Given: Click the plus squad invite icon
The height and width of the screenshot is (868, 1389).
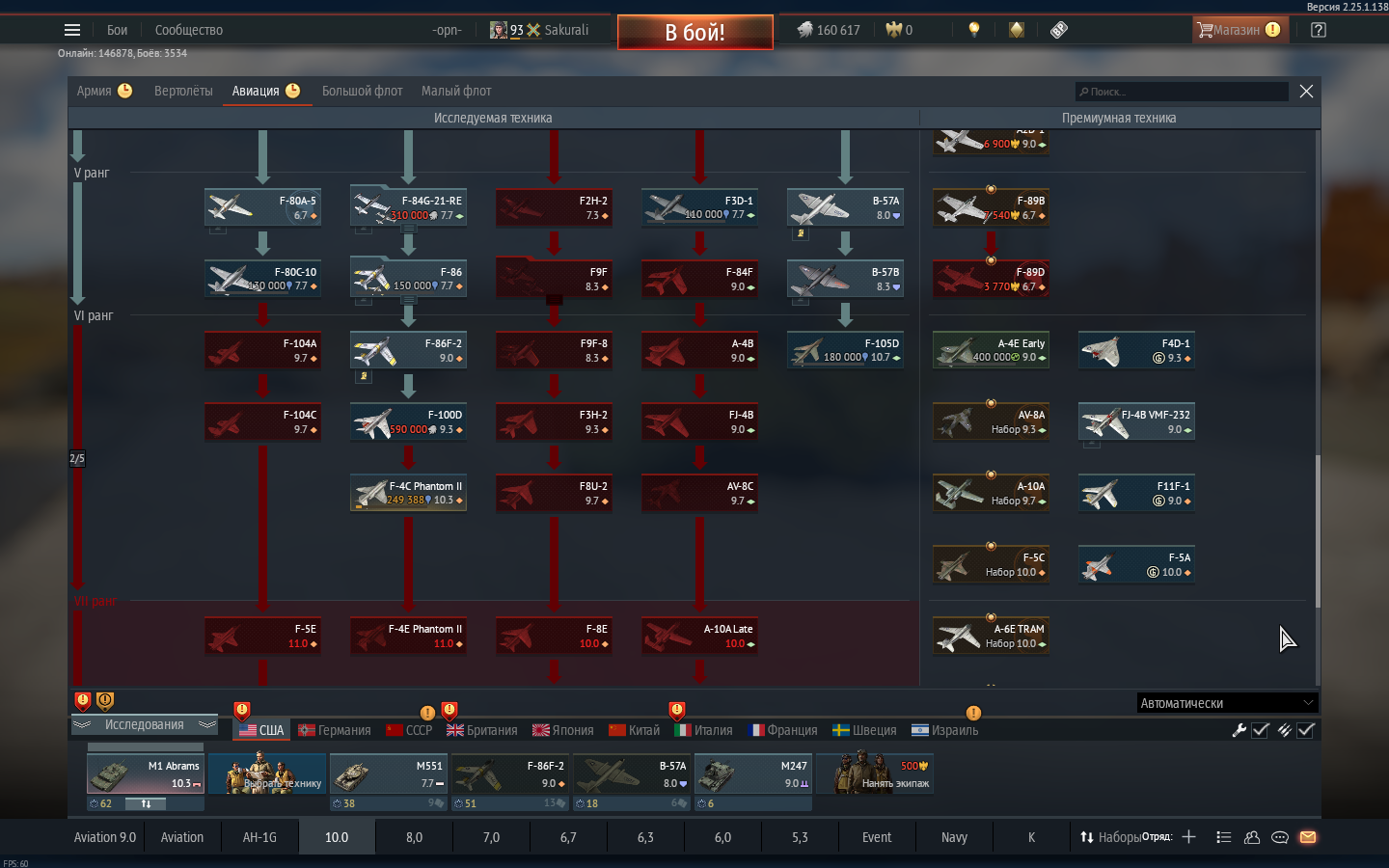Looking at the screenshot, I should (x=1188, y=837).
